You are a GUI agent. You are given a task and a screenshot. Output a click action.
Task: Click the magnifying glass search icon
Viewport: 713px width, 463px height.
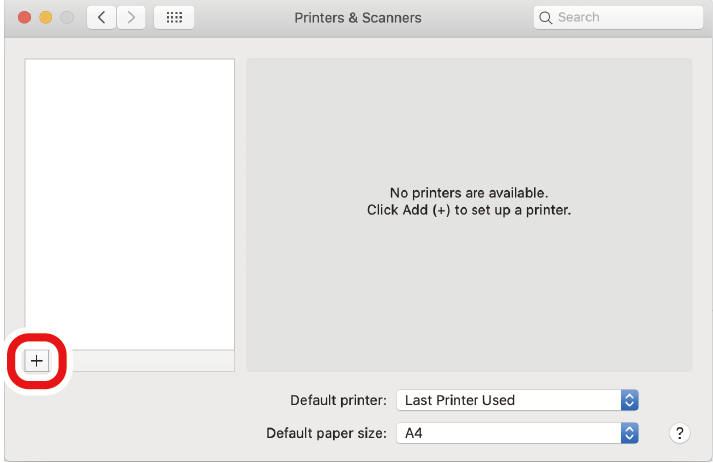coord(546,18)
